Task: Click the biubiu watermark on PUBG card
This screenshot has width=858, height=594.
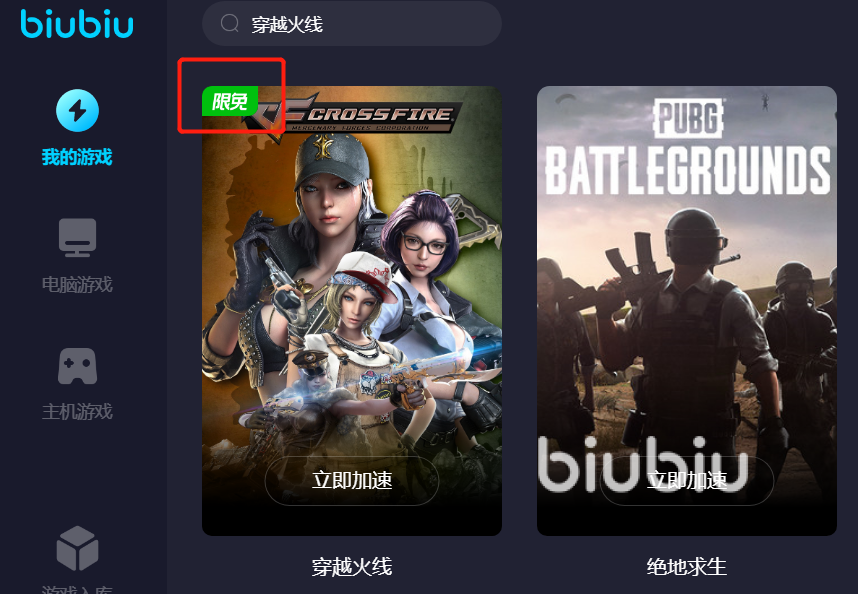Action: [x=642, y=464]
